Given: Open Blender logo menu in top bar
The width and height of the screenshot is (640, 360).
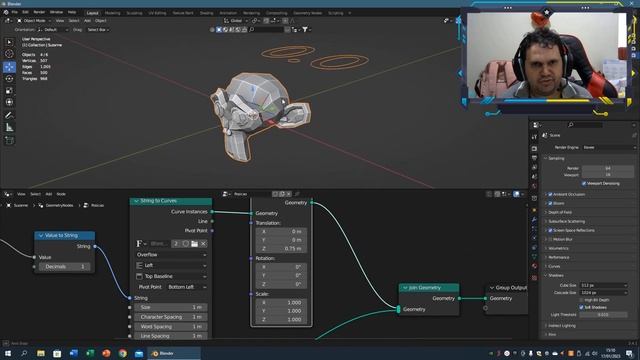Looking at the screenshot, I should click(x=6, y=13).
